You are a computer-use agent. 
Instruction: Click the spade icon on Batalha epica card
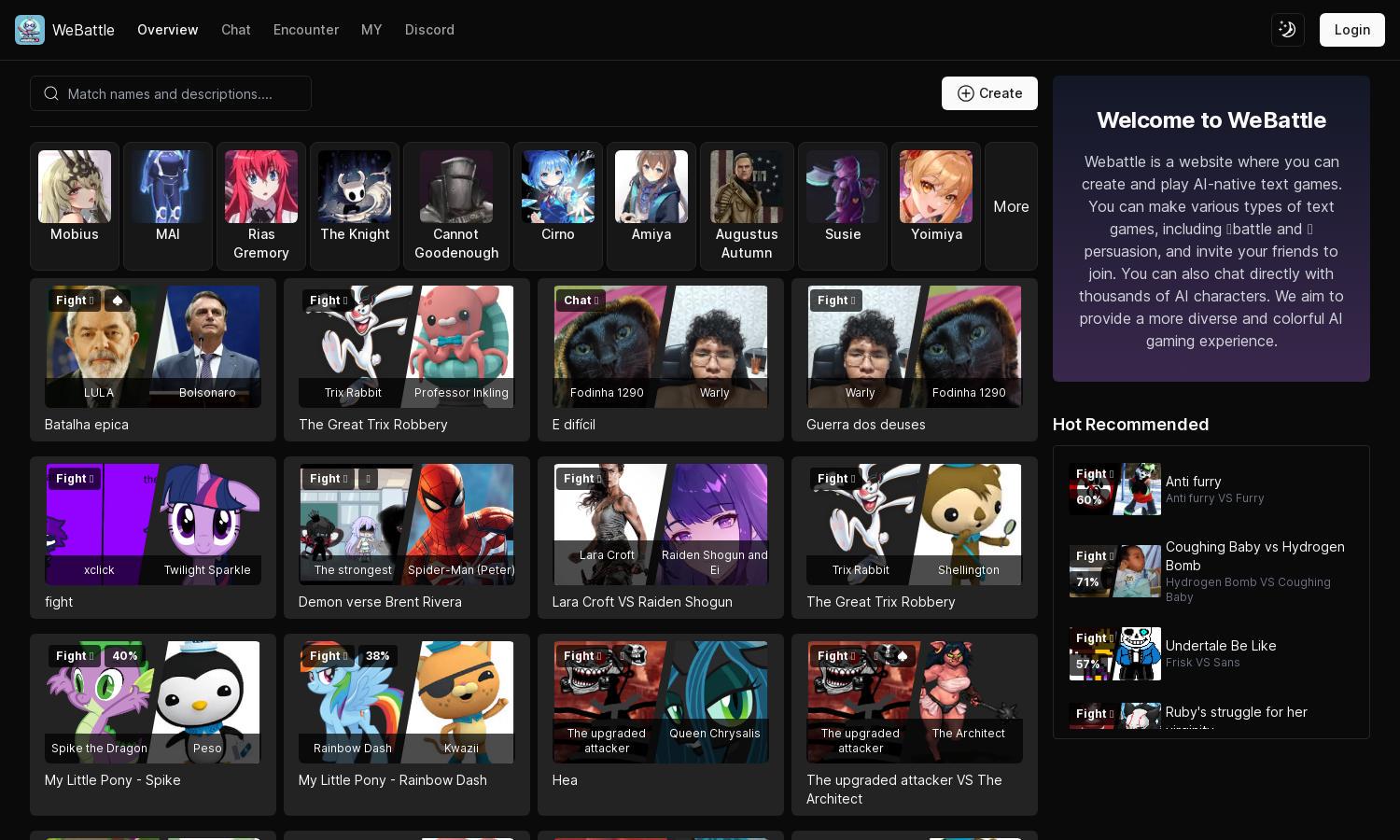click(x=117, y=301)
